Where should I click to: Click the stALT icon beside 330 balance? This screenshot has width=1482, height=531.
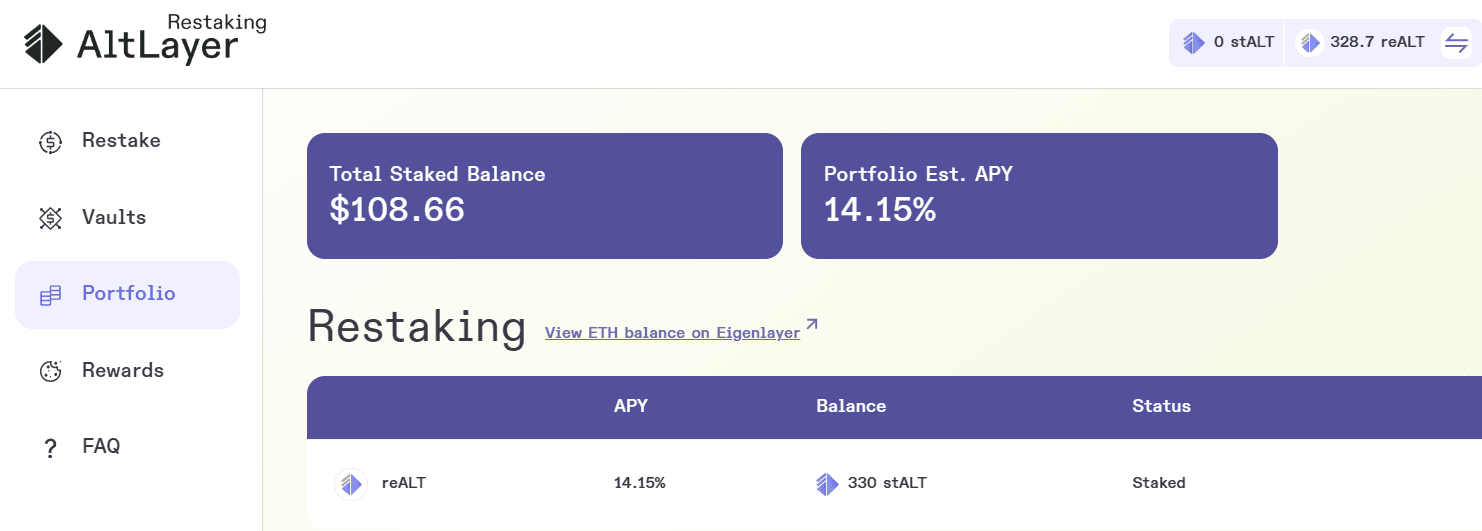tap(827, 484)
